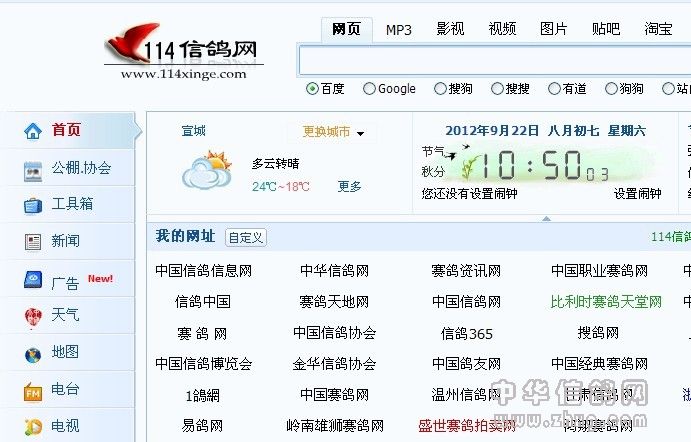This screenshot has height=442, width=691.
Task: Click the 宣城 city name
Action: [193, 131]
